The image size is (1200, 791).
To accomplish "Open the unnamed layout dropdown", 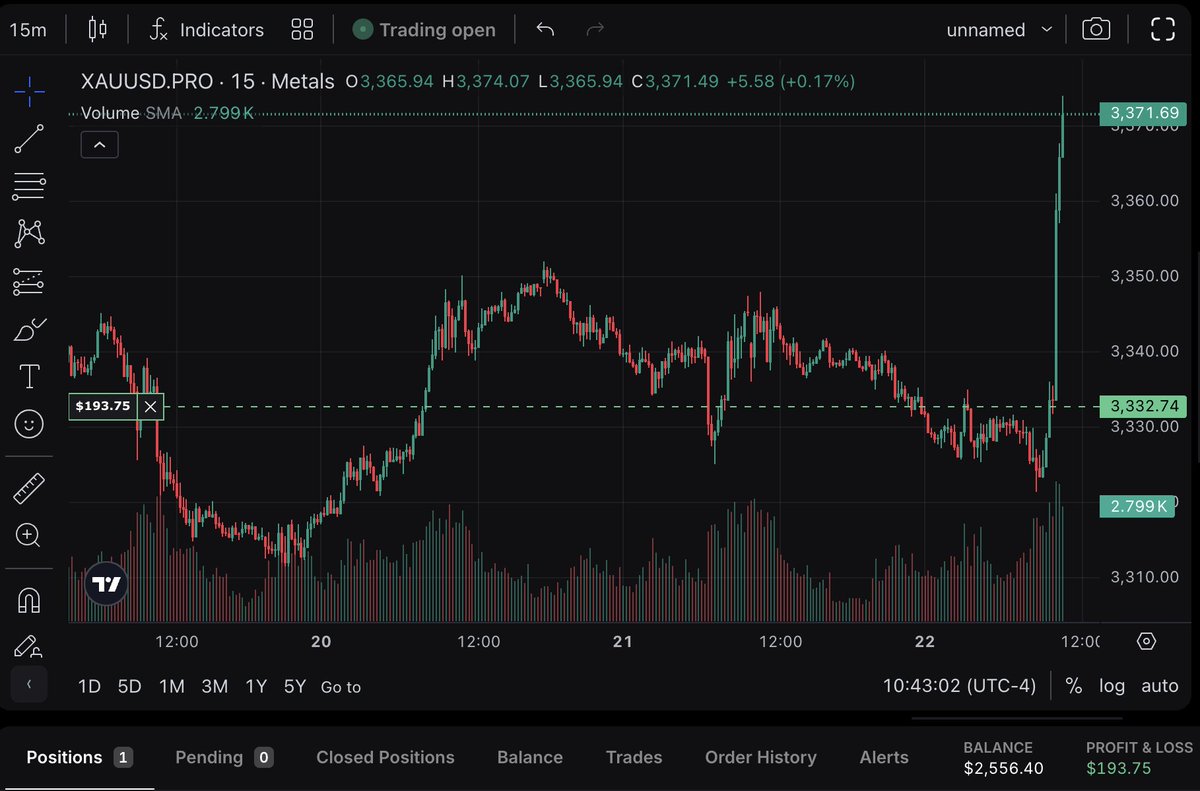I will pos(998,29).
